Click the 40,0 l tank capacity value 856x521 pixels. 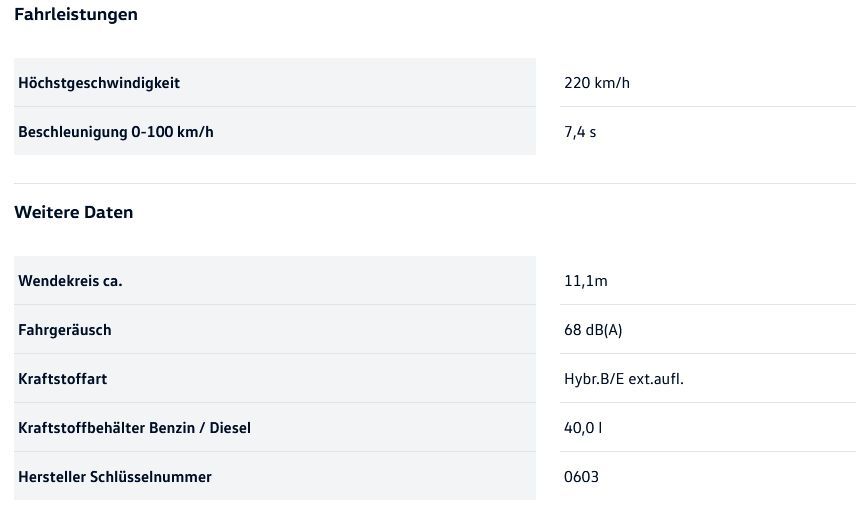coord(583,428)
